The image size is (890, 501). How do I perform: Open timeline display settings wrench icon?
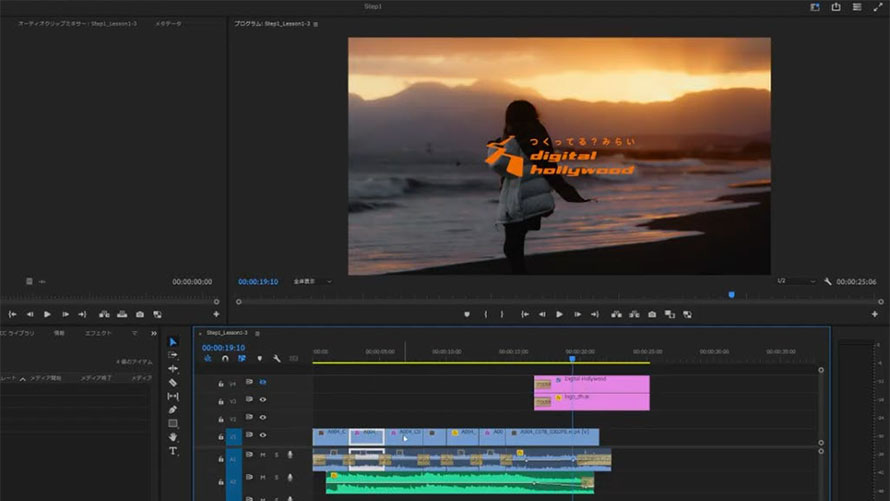pyautogui.click(x=276, y=358)
